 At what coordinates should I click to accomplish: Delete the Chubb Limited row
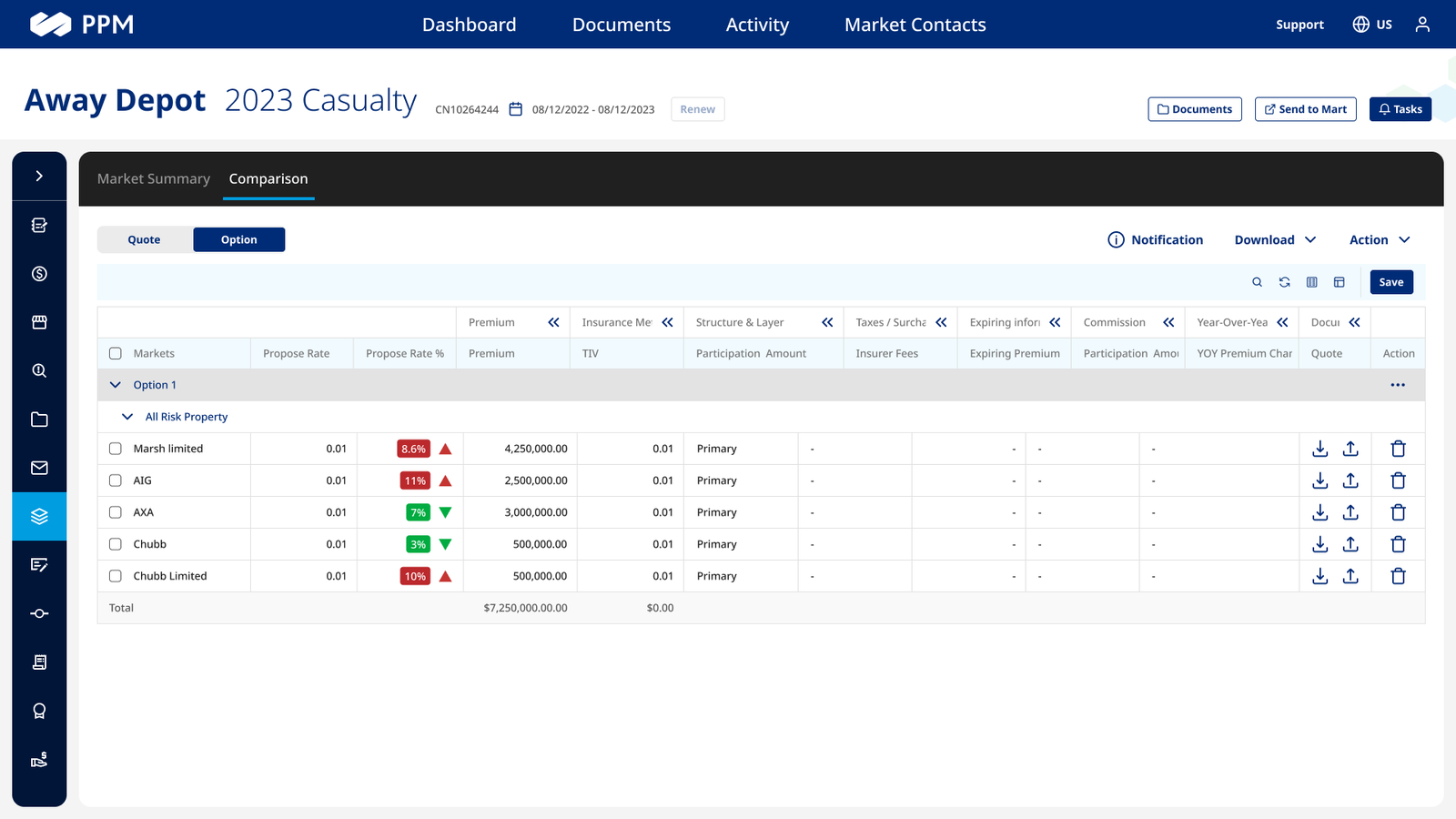[1398, 576]
